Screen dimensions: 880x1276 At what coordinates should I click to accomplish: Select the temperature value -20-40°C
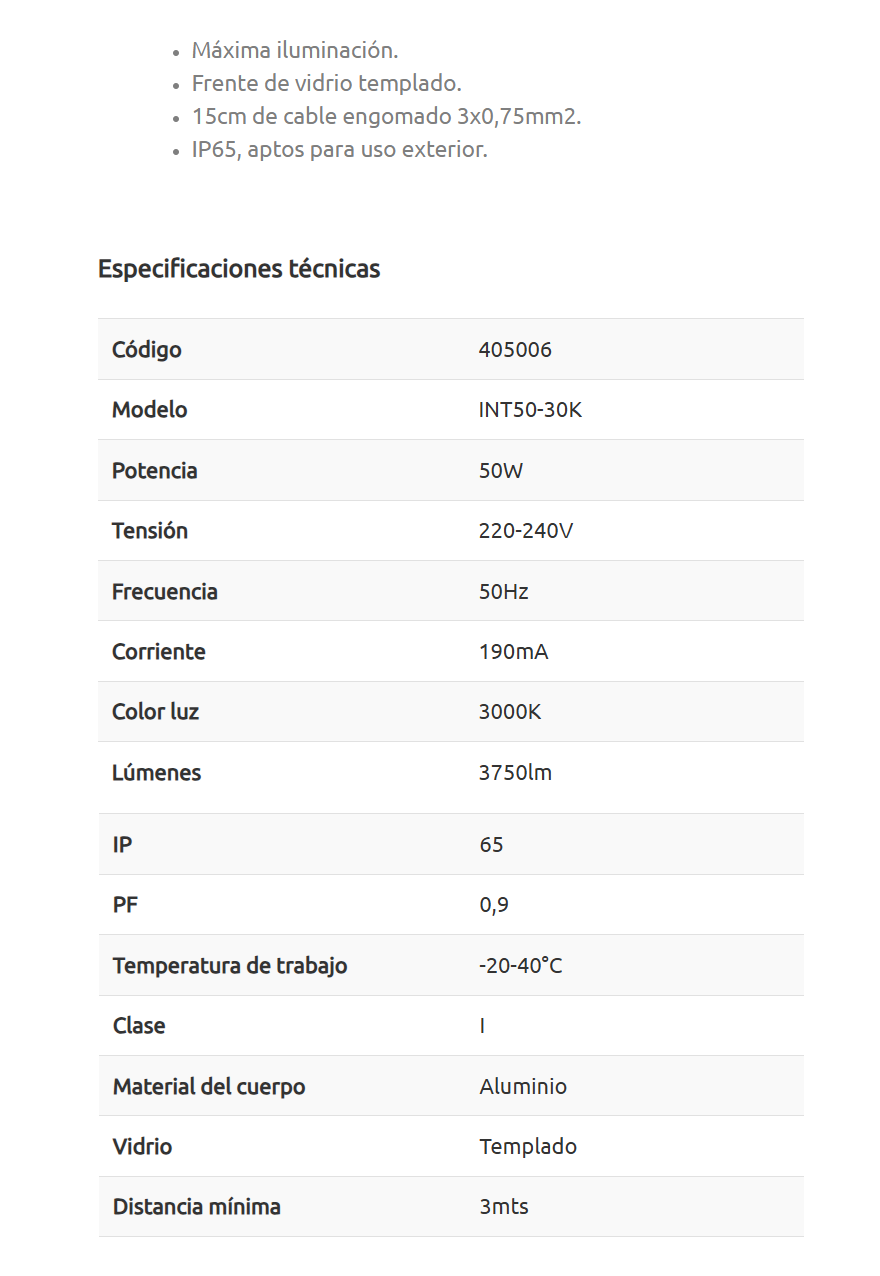[x=520, y=966]
